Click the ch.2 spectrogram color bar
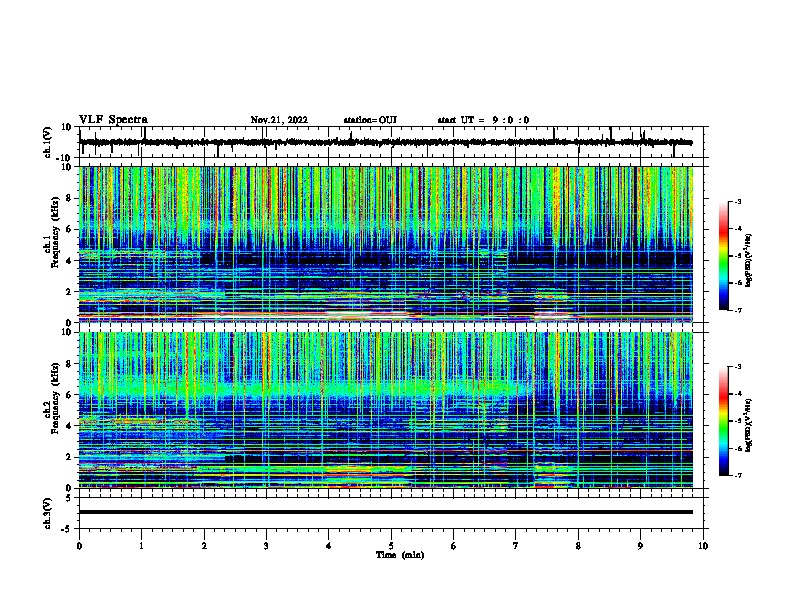The image size is (792, 612). coord(723,421)
